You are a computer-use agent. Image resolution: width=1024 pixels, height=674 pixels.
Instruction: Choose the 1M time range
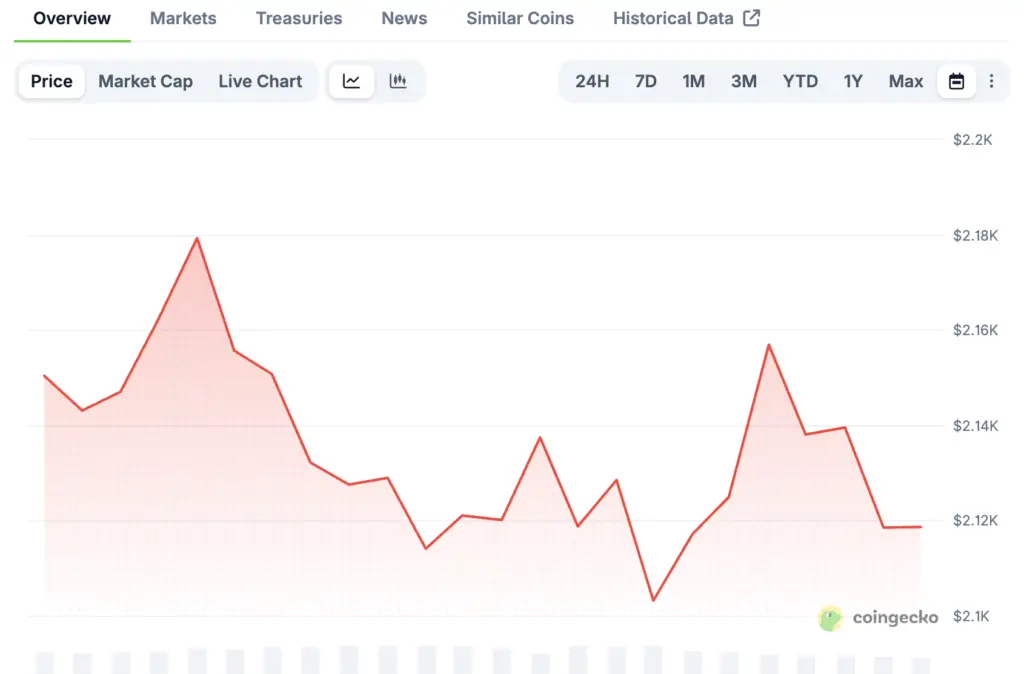pyautogui.click(x=694, y=81)
